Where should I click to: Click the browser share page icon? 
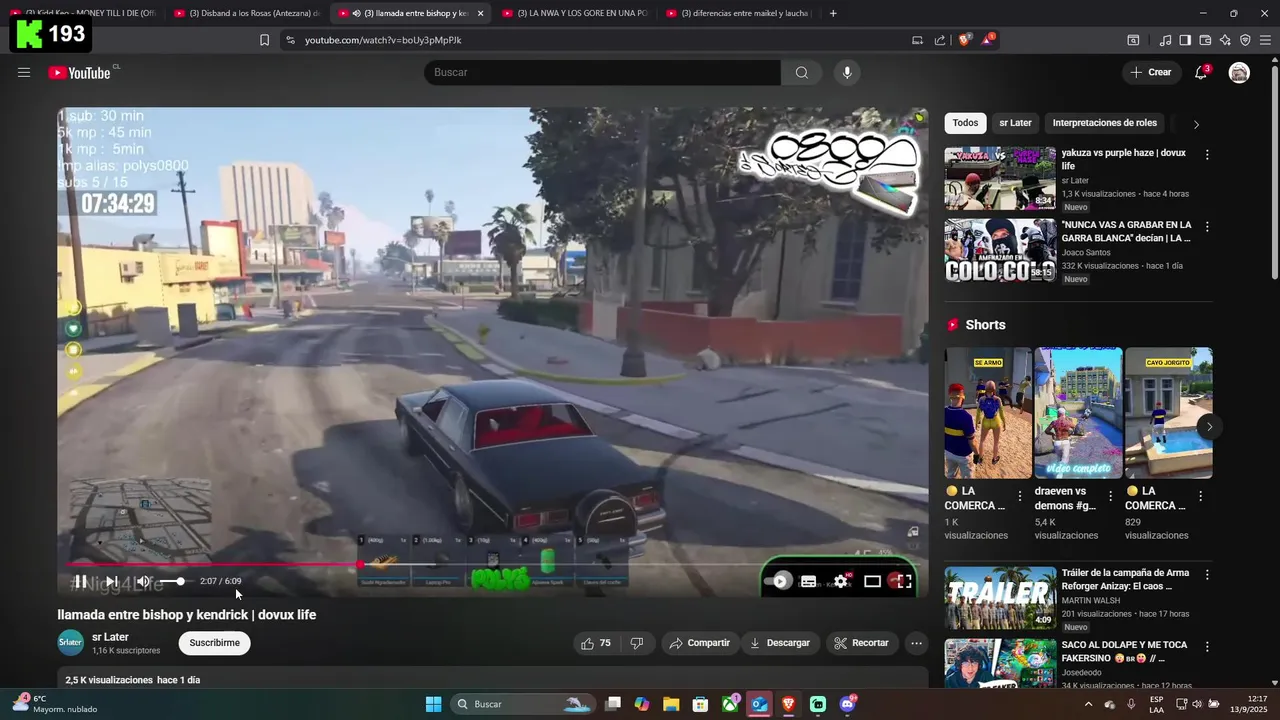[x=940, y=40]
